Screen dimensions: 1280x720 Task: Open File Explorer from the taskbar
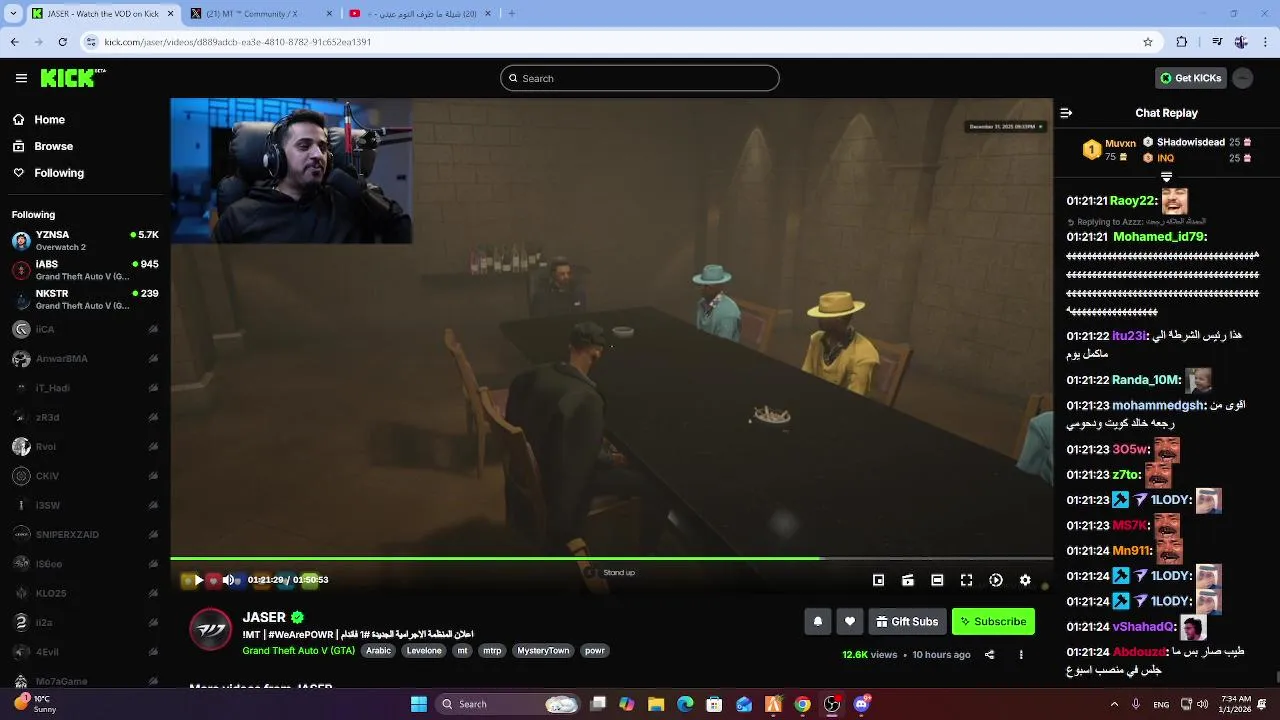(655, 704)
